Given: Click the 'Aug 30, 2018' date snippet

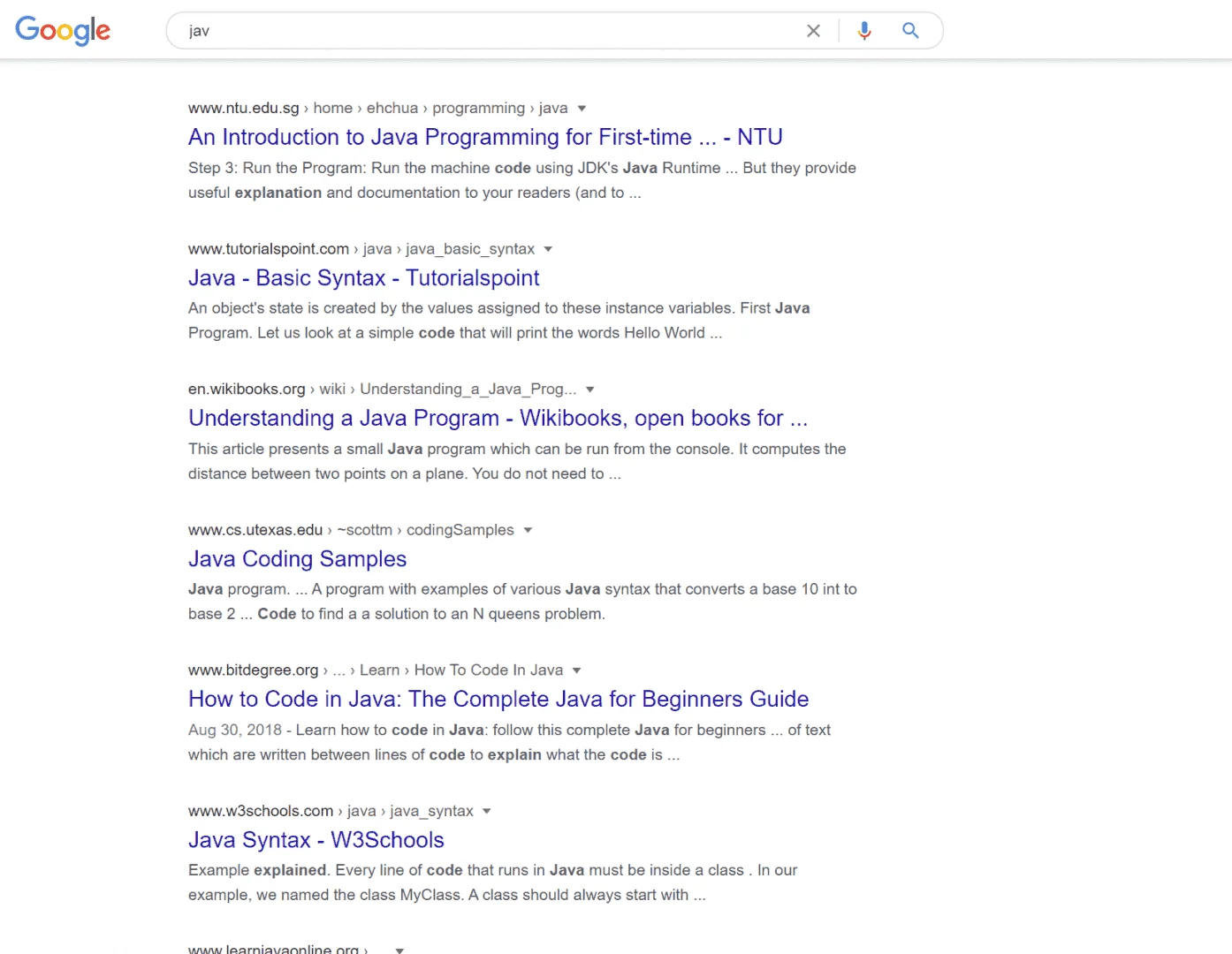Looking at the screenshot, I should (x=235, y=731).
